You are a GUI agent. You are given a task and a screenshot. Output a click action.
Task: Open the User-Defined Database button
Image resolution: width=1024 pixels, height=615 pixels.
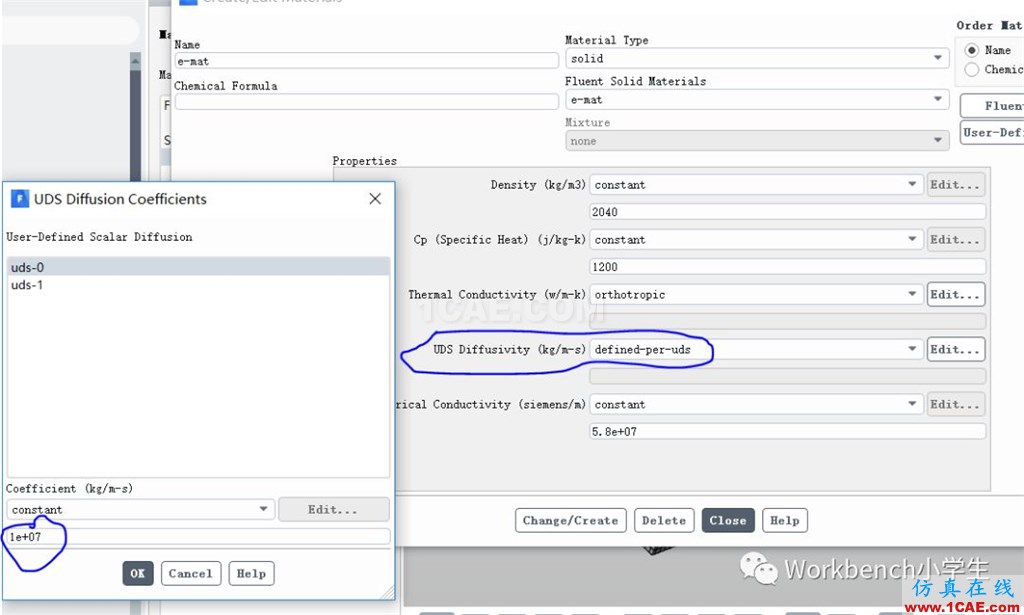[993, 133]
